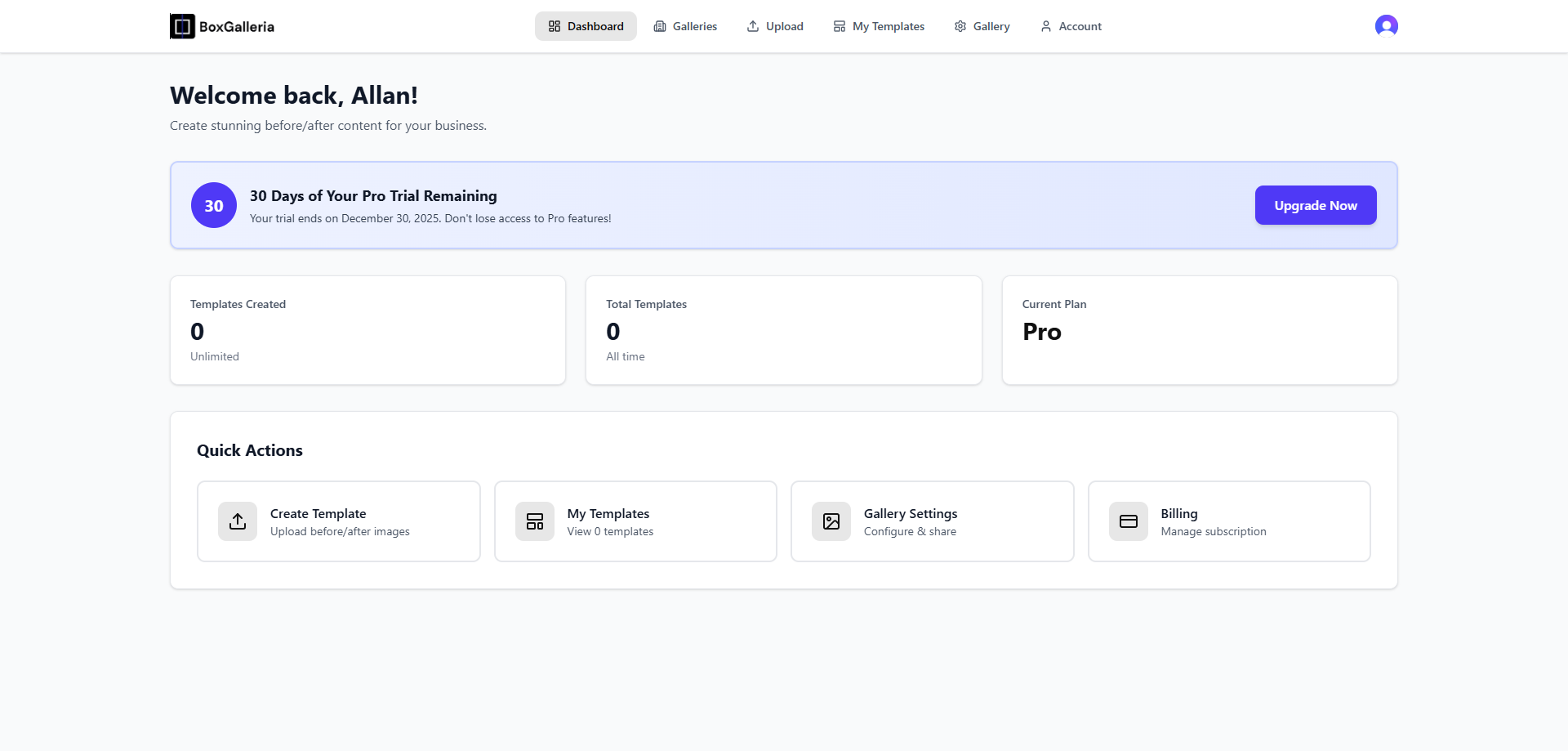This screenshot has width=1568, height=751.
Task: Click the Account person icon
Action: point(1046,25)
